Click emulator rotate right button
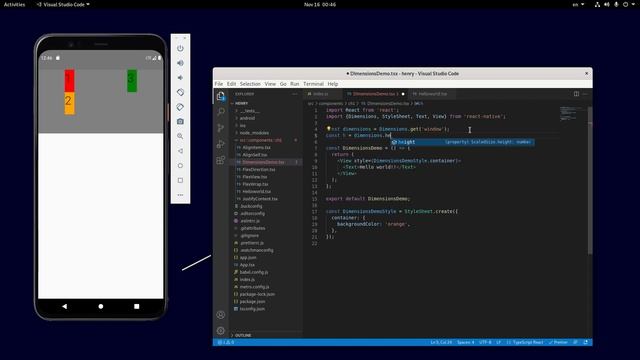640x360 pixels. (x=180, y=107)
